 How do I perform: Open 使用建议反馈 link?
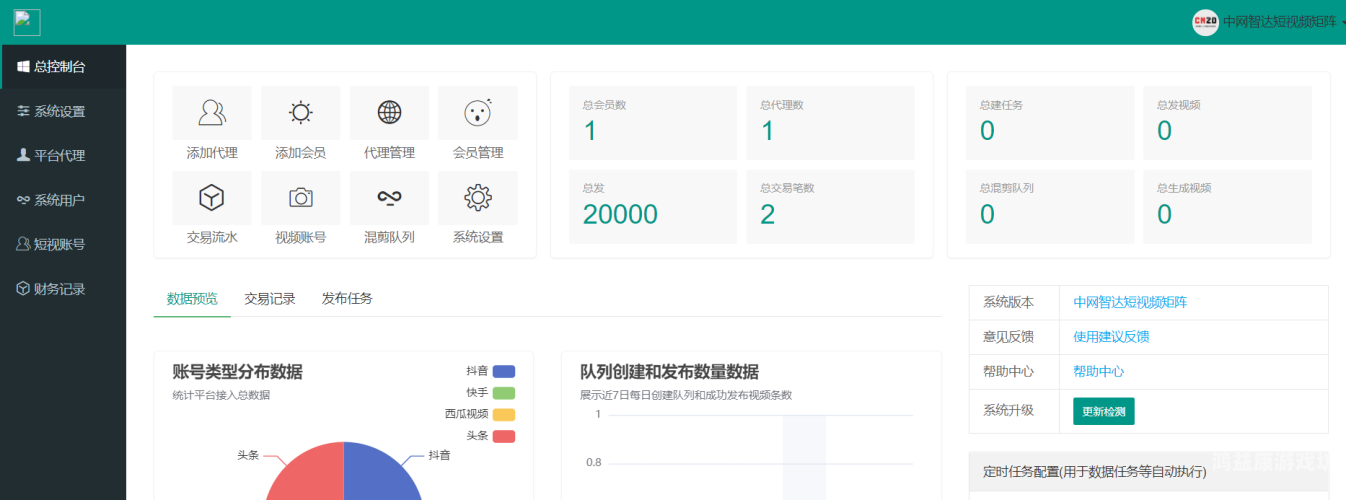[1111, 337]
